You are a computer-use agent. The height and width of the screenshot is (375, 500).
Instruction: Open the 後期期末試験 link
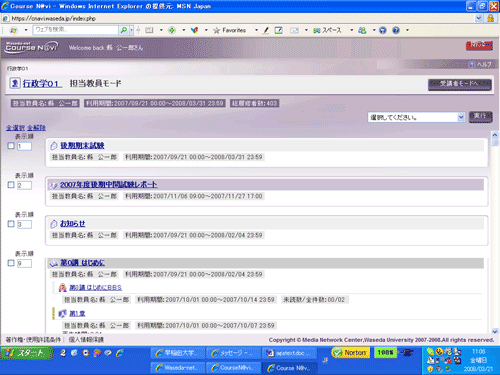[x=82, y=145]
